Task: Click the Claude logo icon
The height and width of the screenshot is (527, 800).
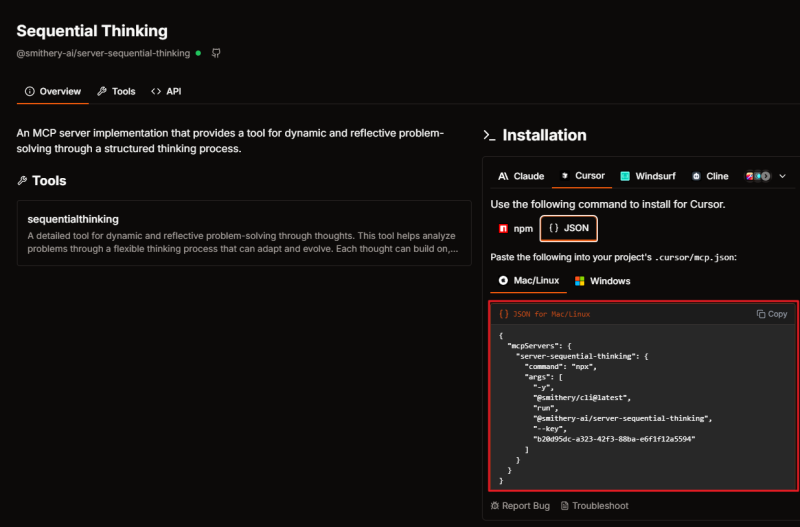Action: point(503,176)
